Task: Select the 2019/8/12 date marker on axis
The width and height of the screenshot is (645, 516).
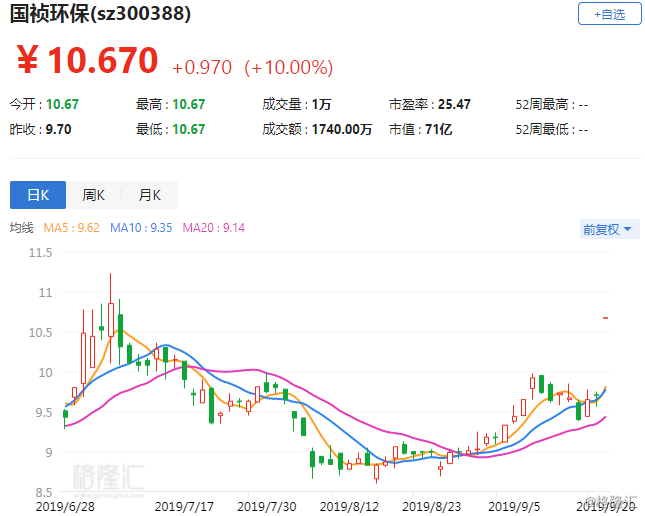Action: 349,506
